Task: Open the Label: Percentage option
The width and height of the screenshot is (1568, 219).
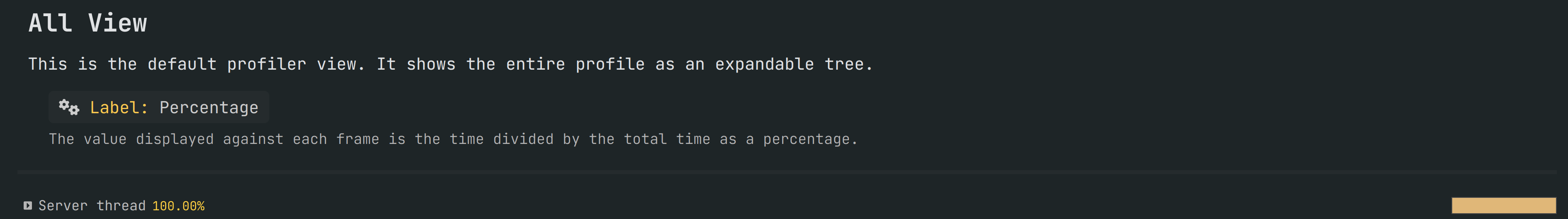Action: pos(159,107)
